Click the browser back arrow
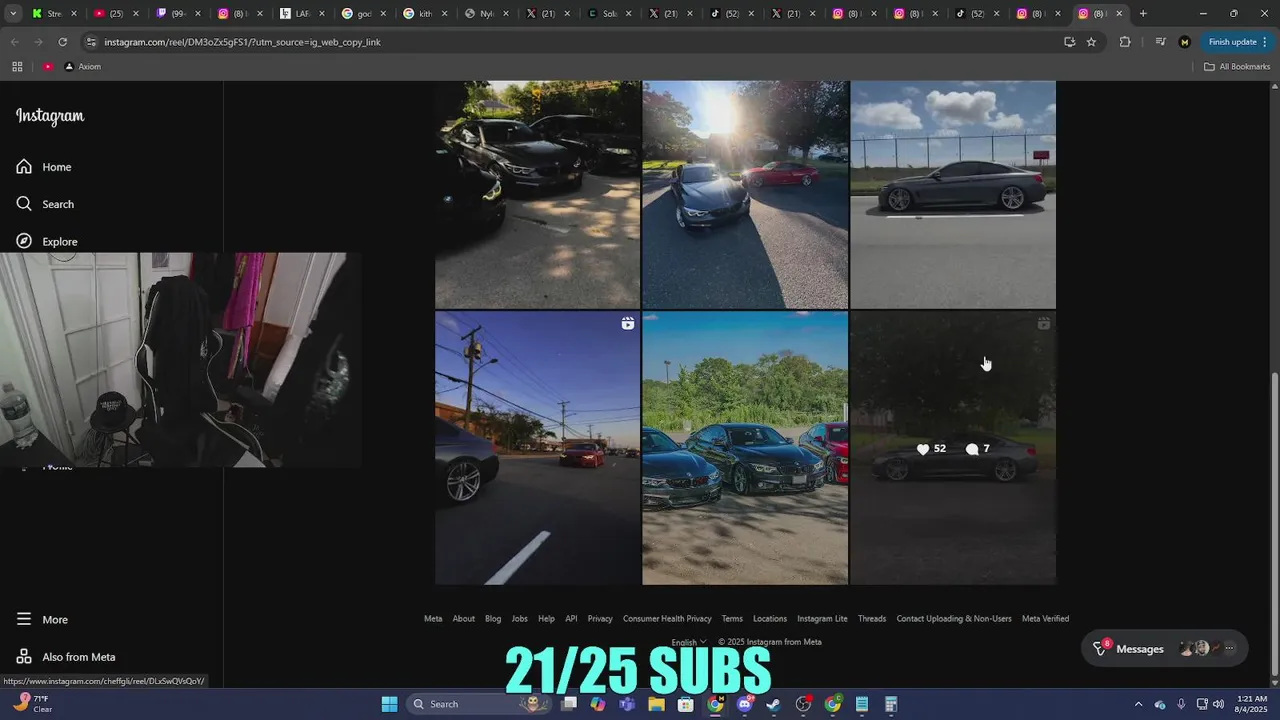Screen dimensions: 1280x720 click(x=14, y=42)
